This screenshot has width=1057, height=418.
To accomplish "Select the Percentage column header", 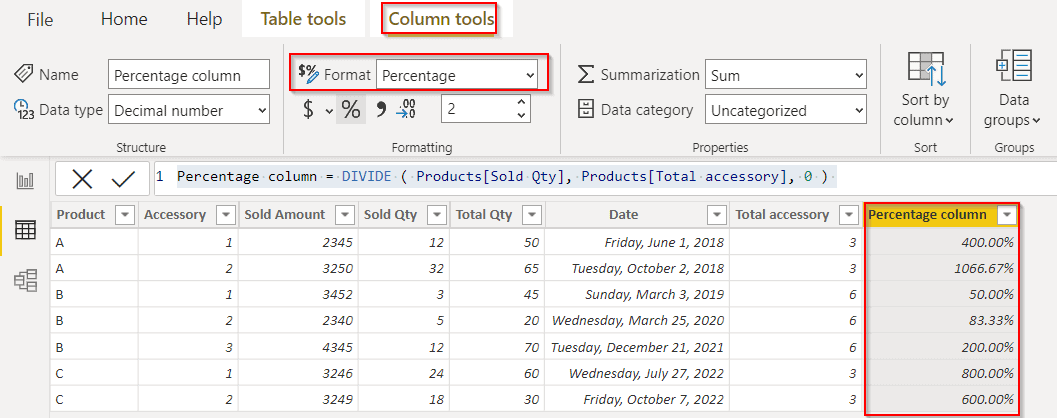I will tap(928, 215).
